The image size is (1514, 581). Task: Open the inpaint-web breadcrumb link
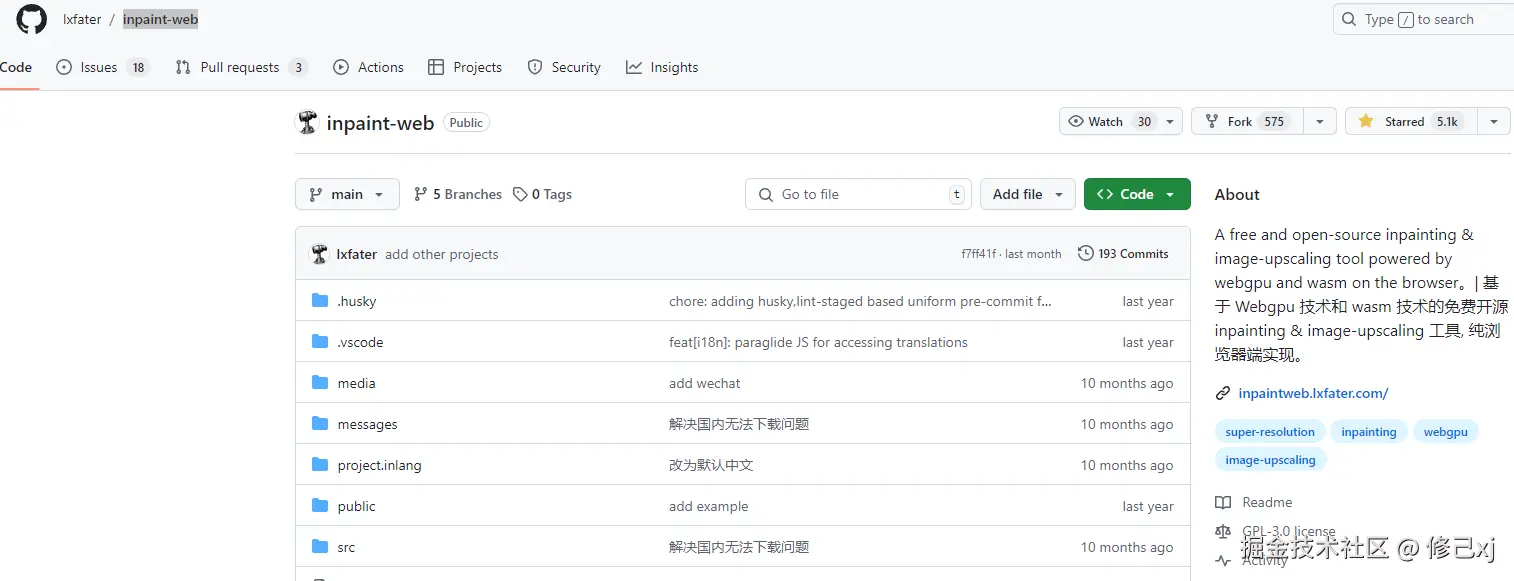click(160, 20)
